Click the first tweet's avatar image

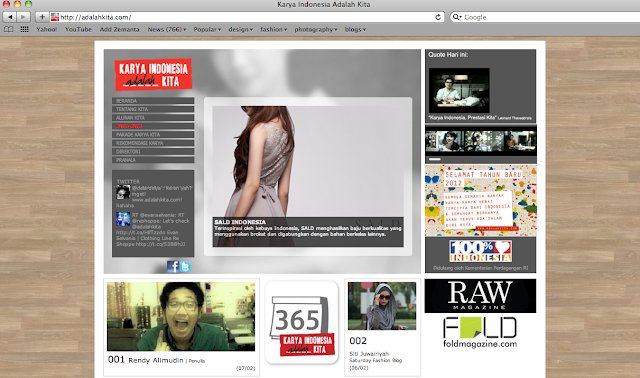[x=123, y=192]
